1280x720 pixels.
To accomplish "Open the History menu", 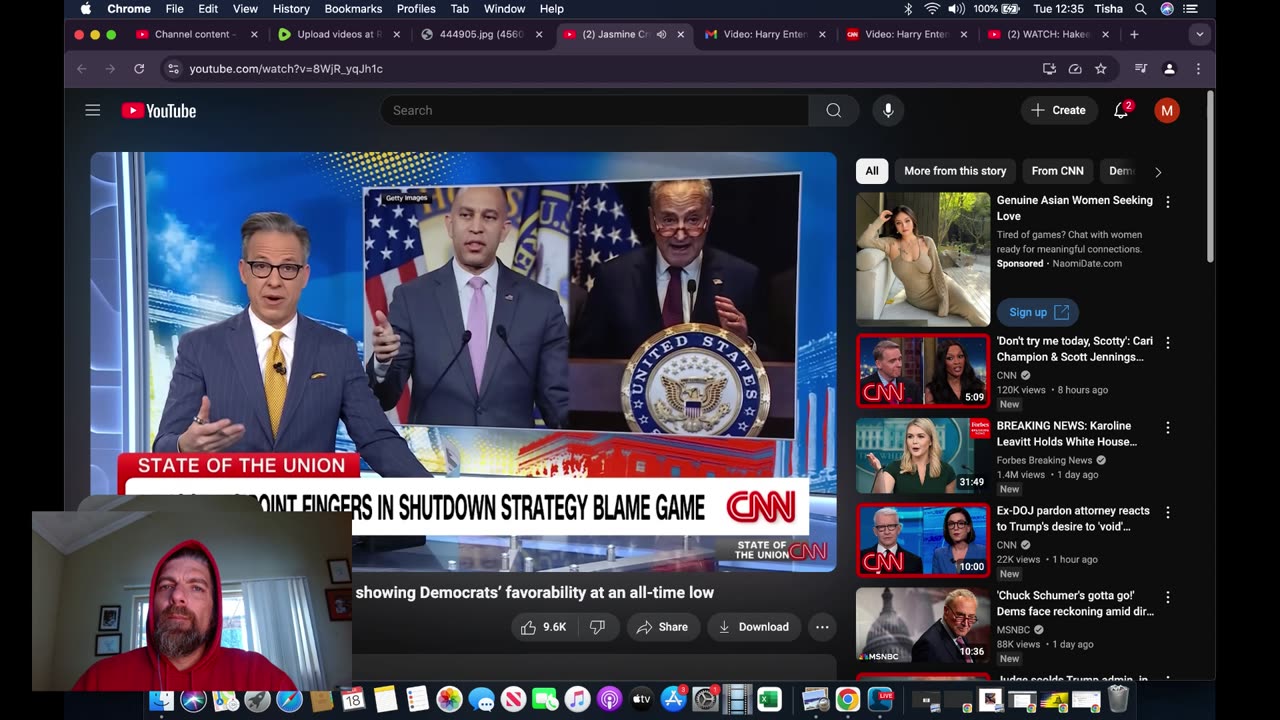I will click(291, 9).
